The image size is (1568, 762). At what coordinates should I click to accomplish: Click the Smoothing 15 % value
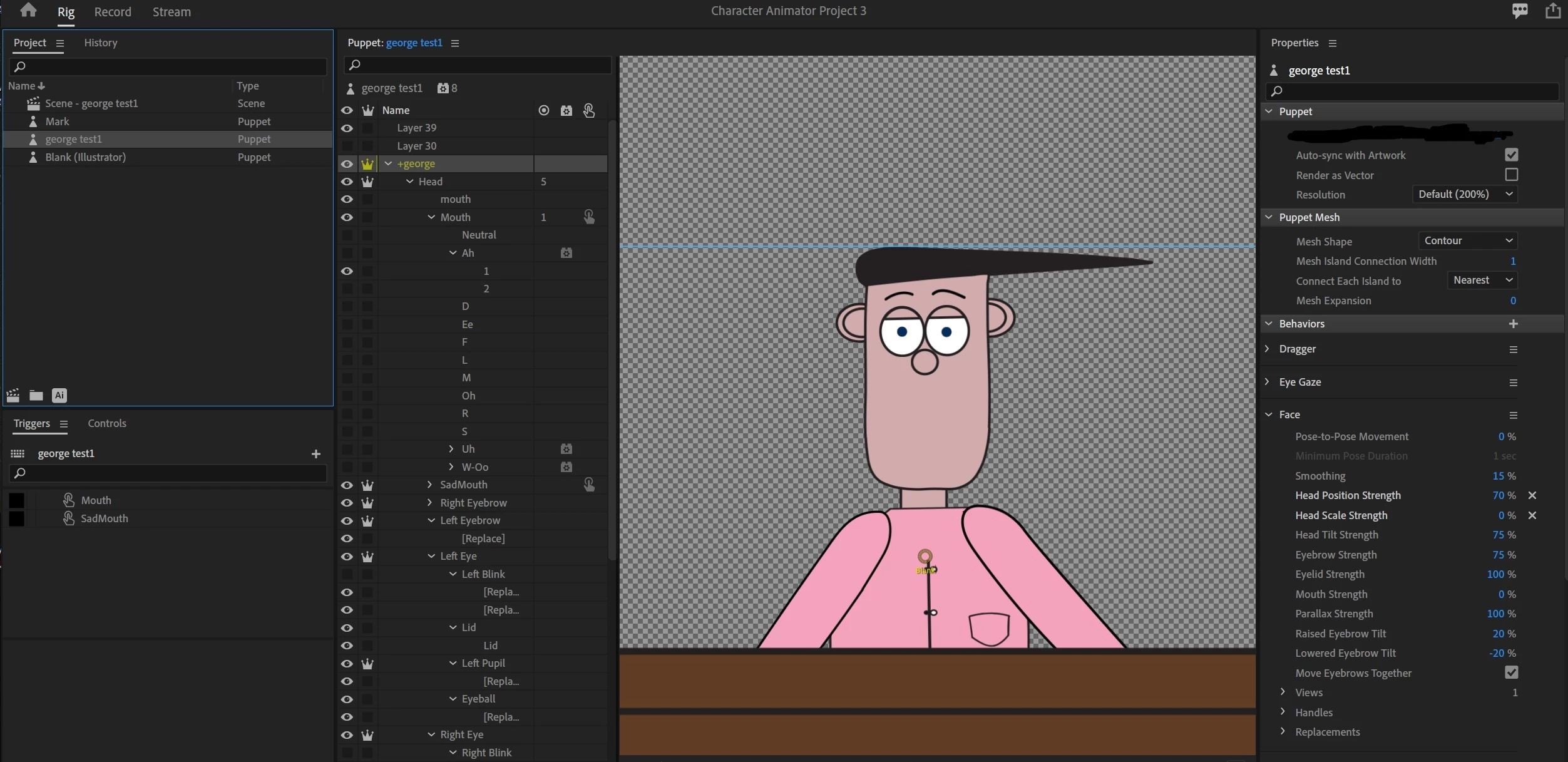pos(1498,476)
